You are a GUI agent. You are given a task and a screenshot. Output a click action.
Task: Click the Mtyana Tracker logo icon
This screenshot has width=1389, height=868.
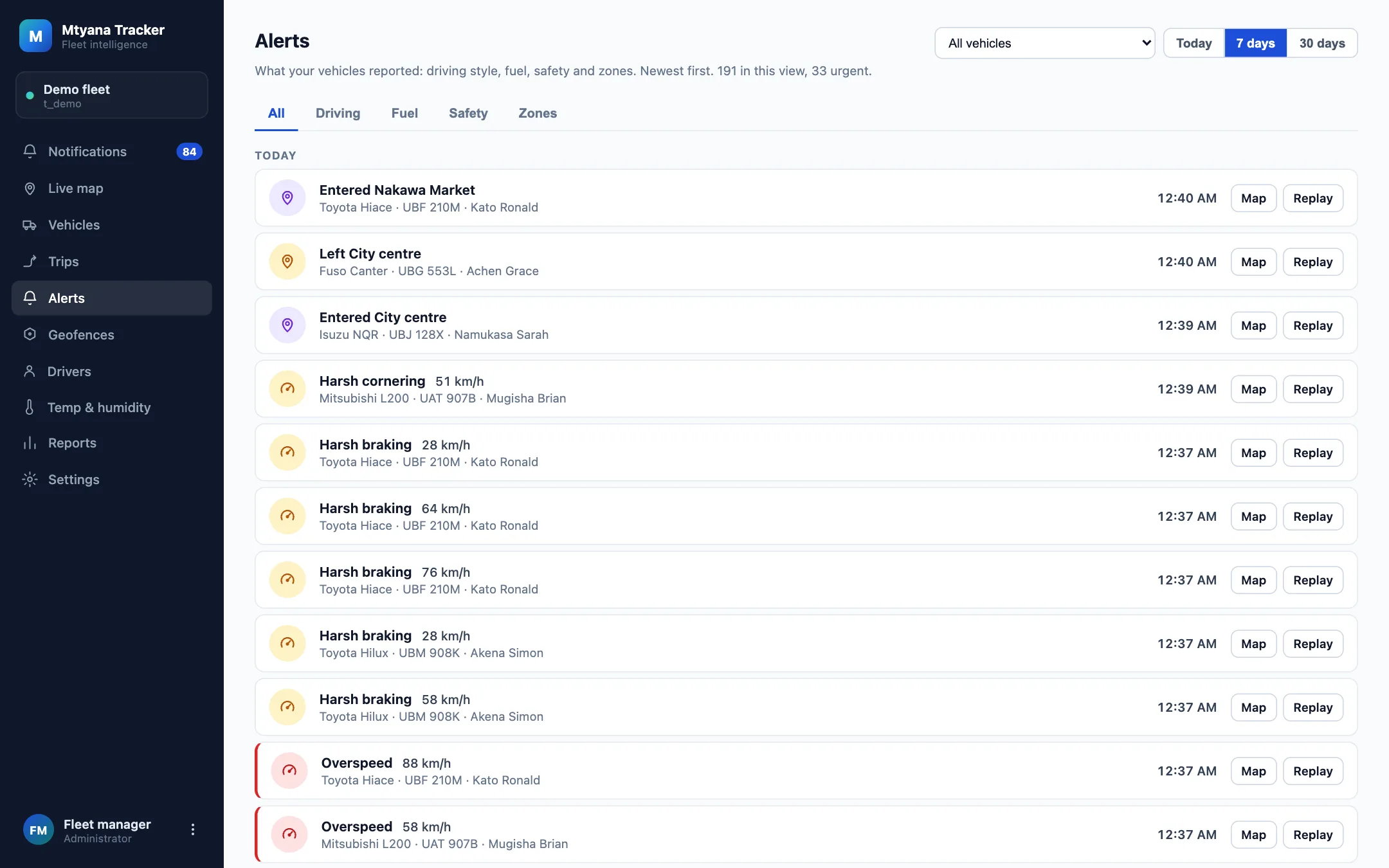pyautogui.click(x=35, y=36)
